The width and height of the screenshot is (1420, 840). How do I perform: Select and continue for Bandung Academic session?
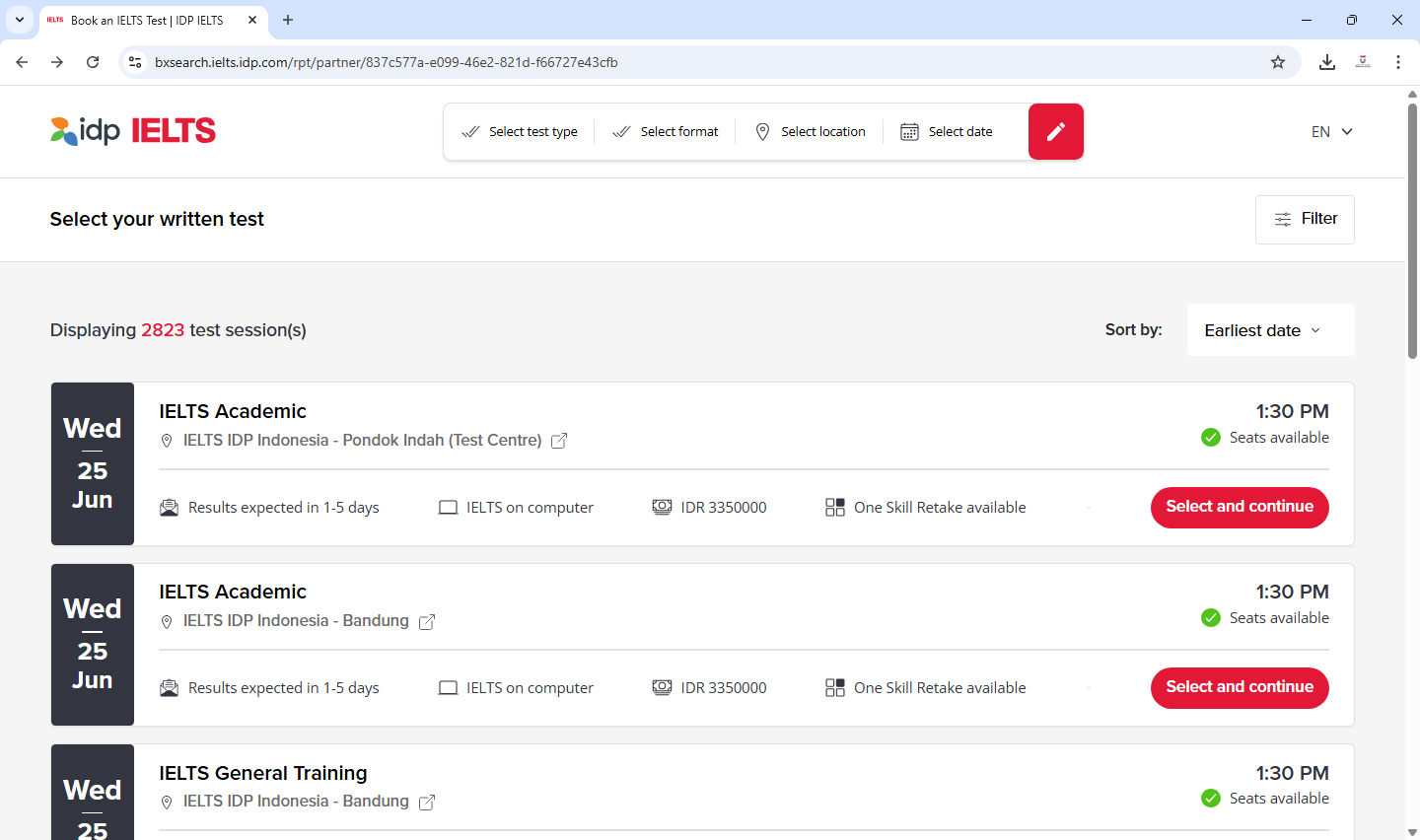coord(1240,687)
